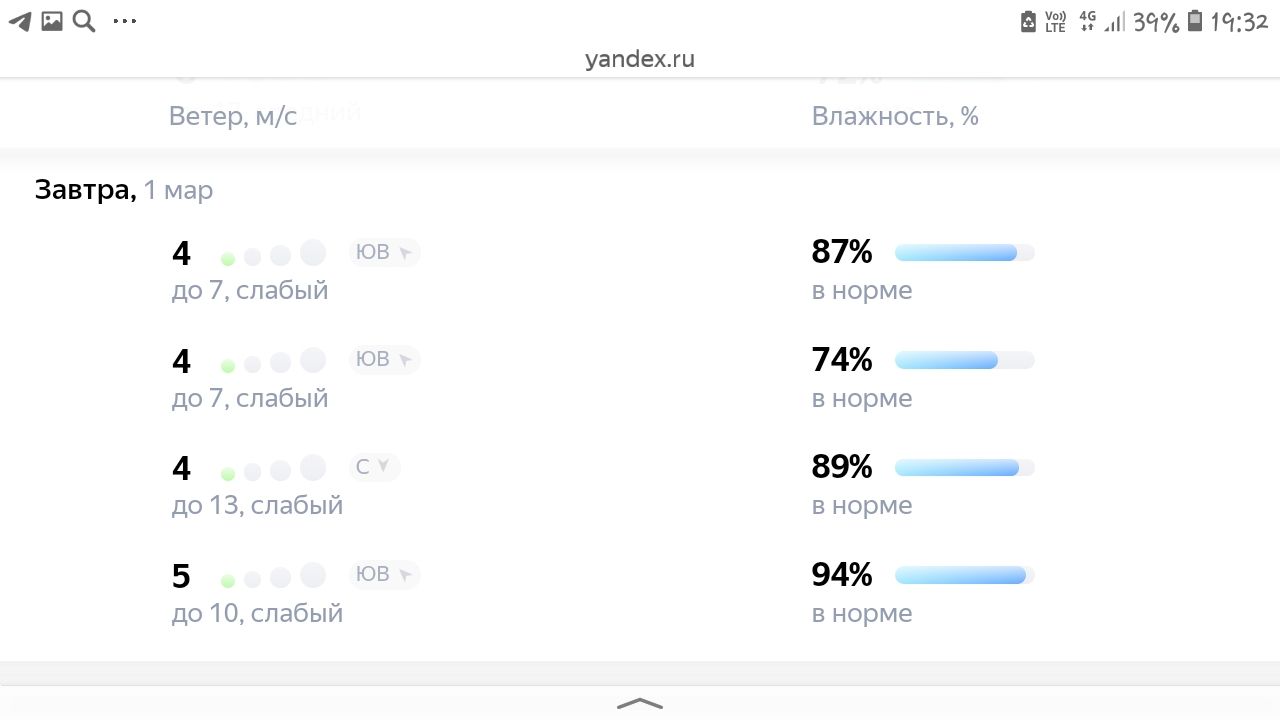Select the "Ветер, м/с" column label
Screen dimensions: 1280x720
tap(233, 116)
